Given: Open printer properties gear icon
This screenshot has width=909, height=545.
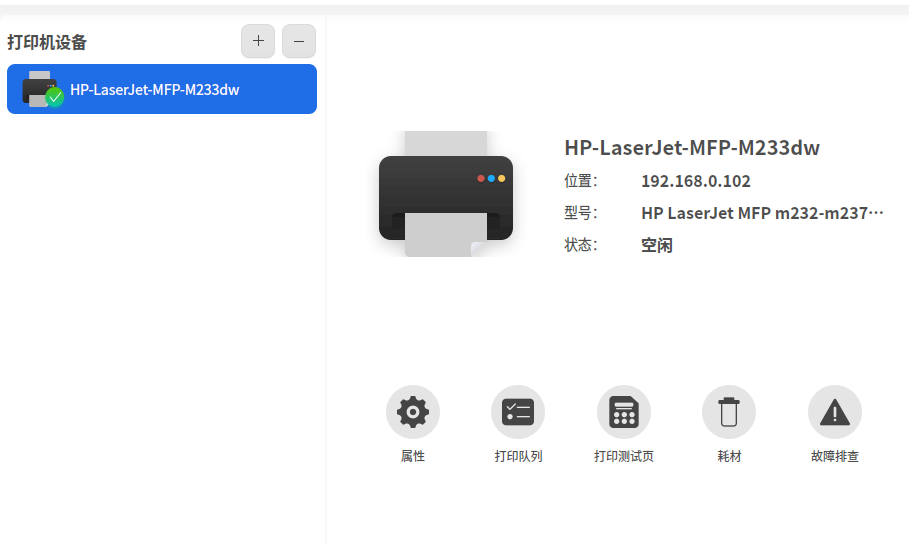Looking at the screenshot, I should (413, 412).
